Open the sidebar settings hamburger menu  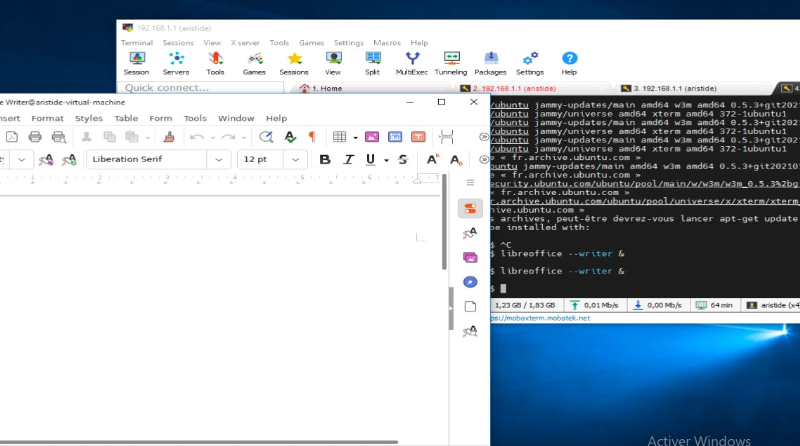click(470, 182)
